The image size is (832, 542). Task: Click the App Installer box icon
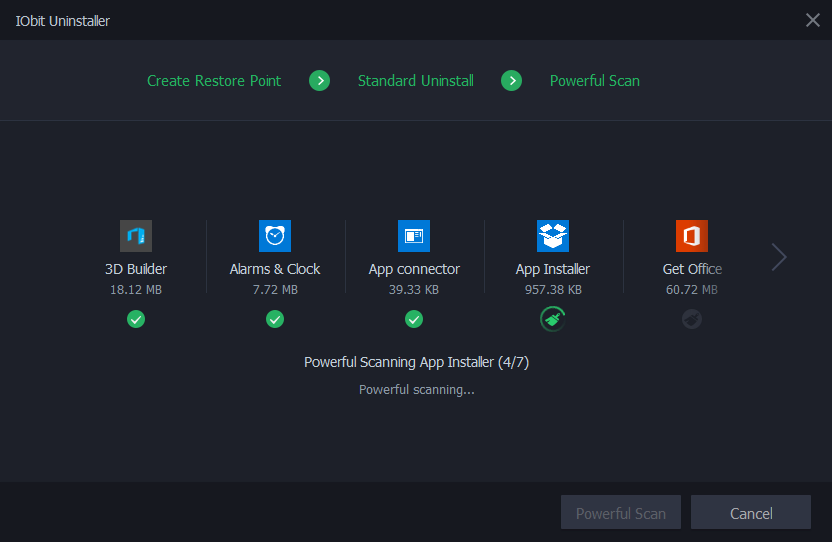(x=553, y=237)
